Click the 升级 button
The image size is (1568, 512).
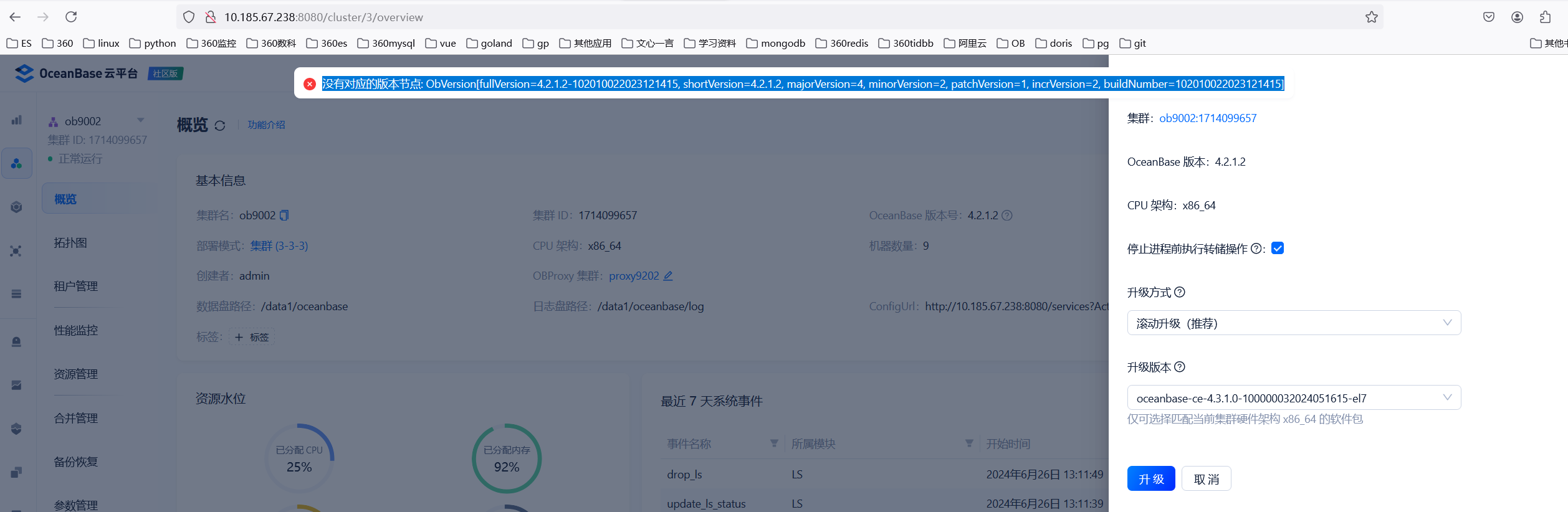click(1151, 478)
